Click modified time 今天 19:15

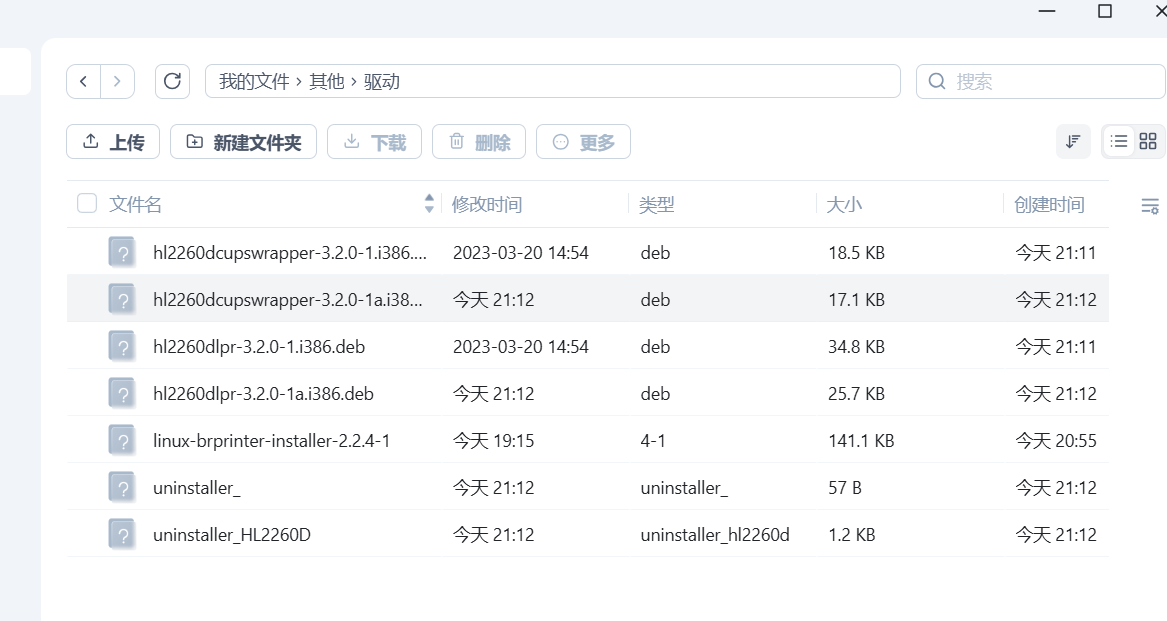pos(493,441)
